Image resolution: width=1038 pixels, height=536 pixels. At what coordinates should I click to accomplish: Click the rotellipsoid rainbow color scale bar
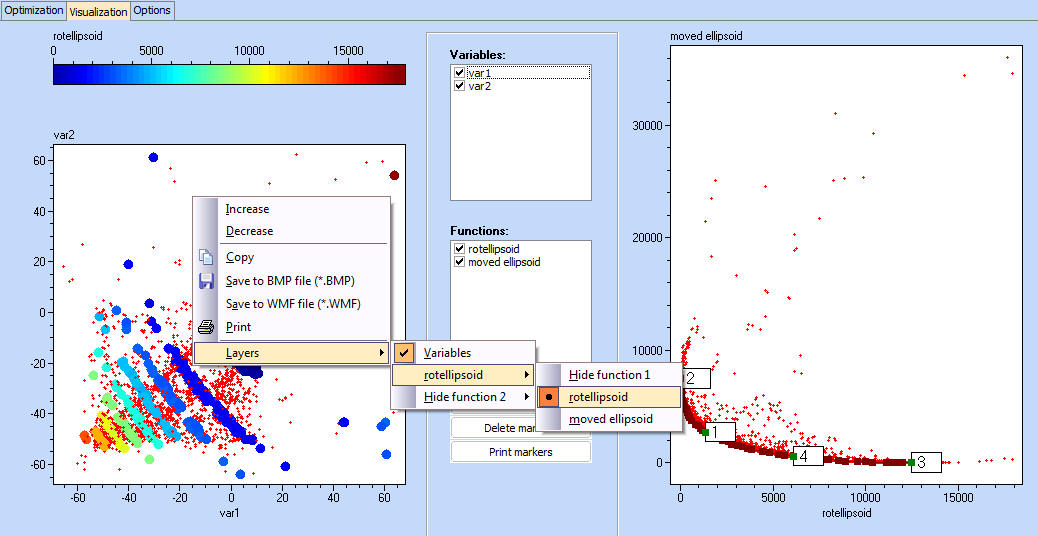click(x=229, y=74)
